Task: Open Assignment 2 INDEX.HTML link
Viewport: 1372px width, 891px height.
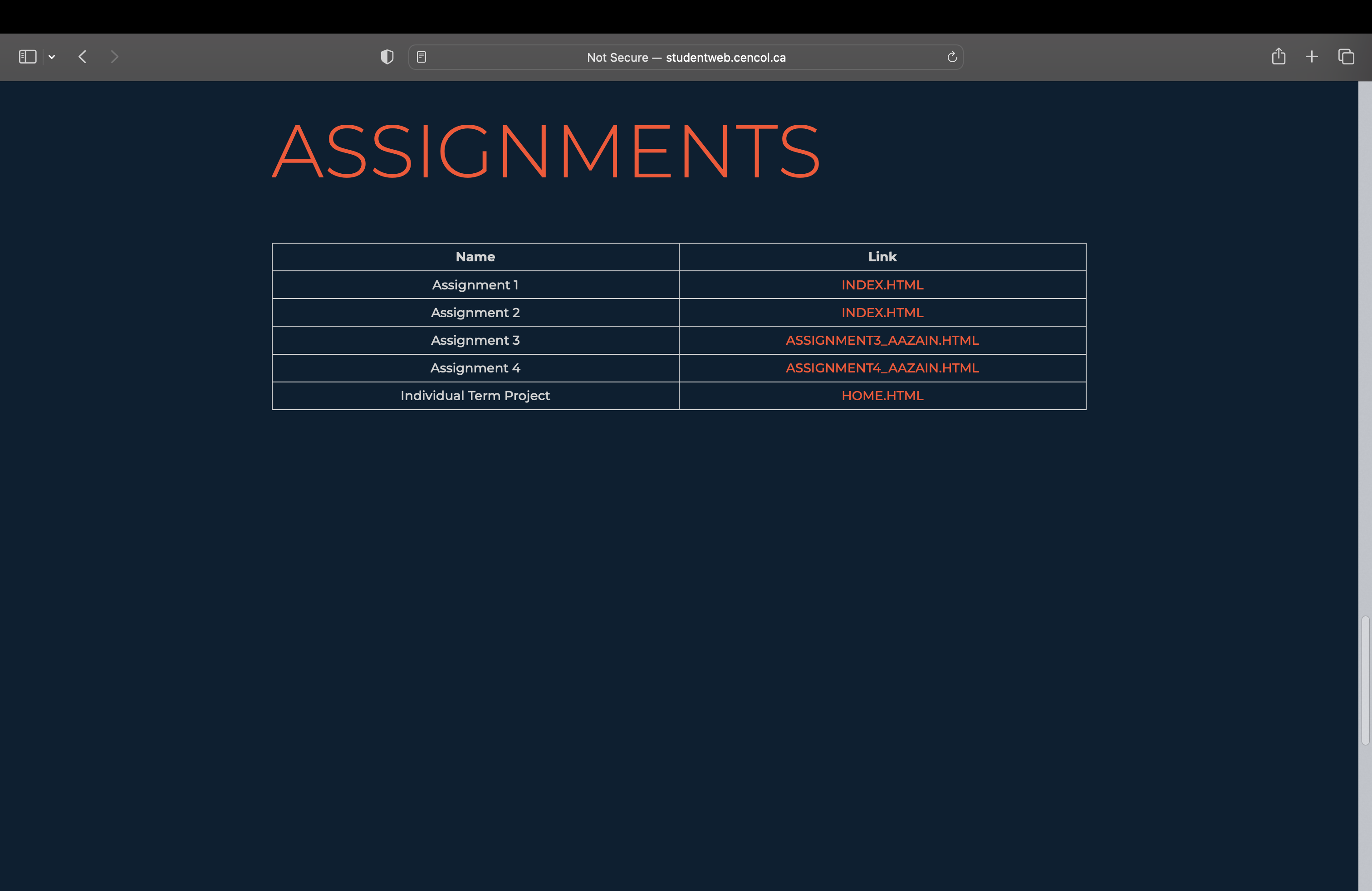Action: [x=882, y=313]
